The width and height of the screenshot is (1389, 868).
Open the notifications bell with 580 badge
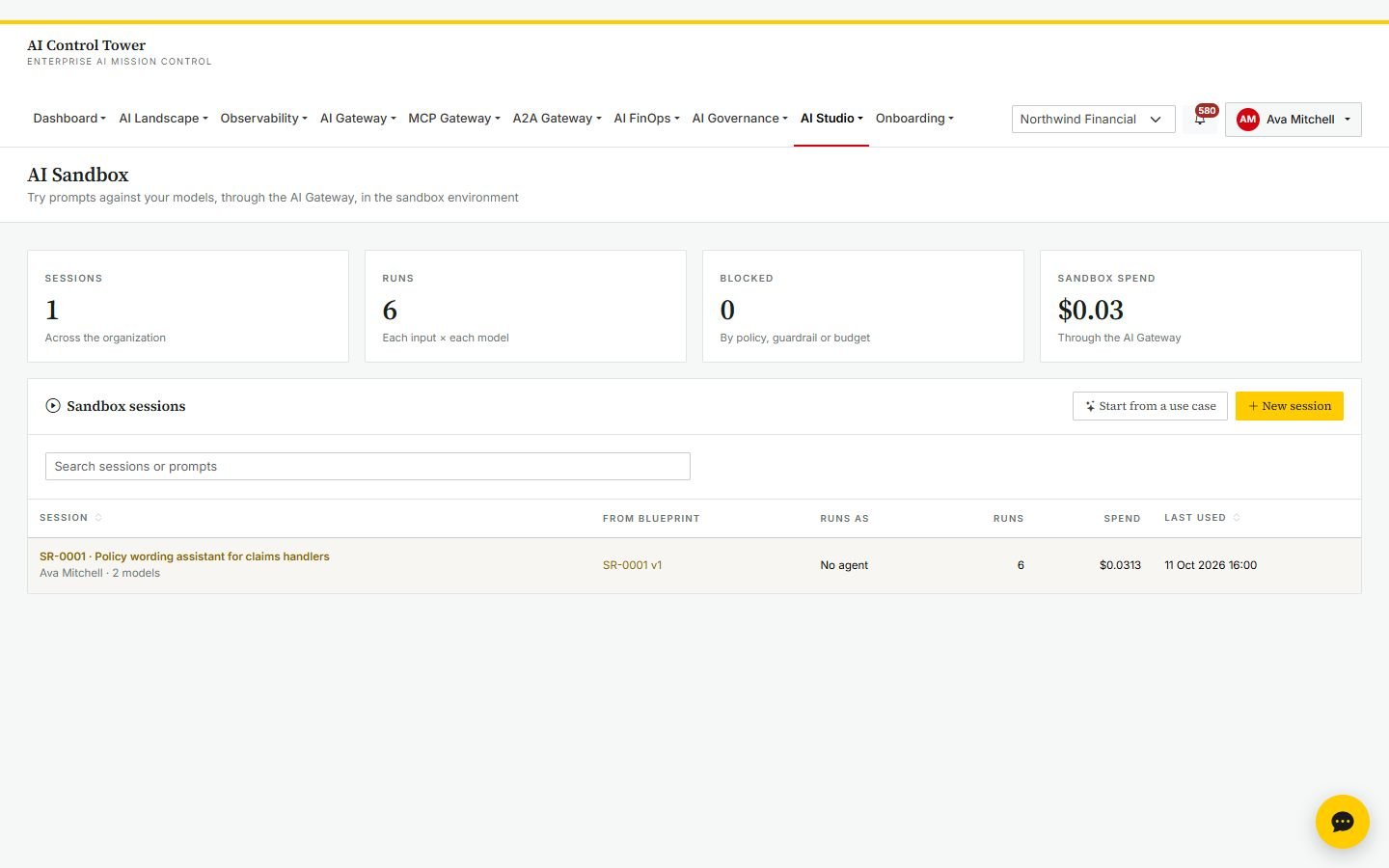[x=1201, y=119]
